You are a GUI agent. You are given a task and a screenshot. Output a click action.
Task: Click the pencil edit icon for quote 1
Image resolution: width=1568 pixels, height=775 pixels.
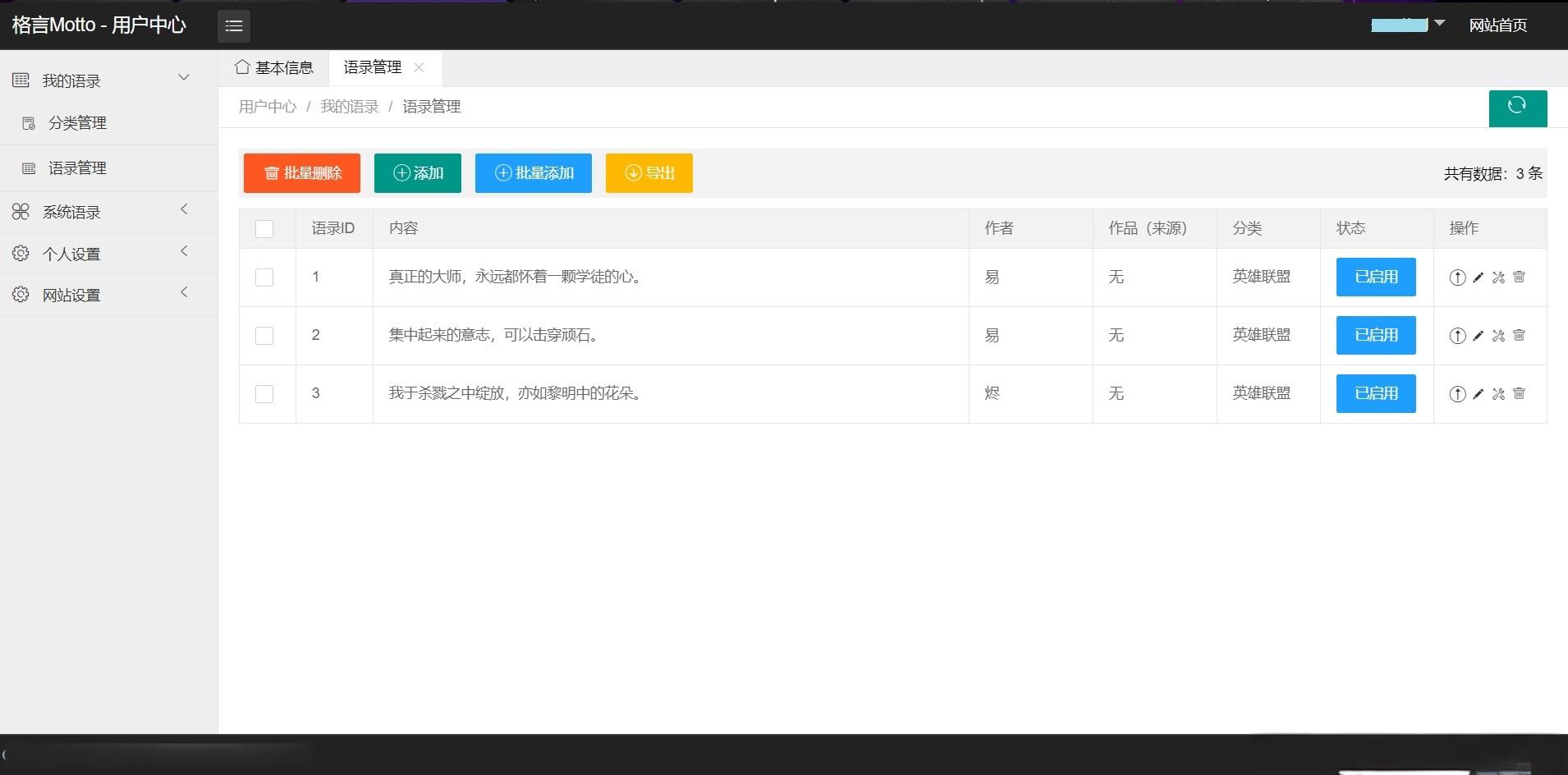1478,277
